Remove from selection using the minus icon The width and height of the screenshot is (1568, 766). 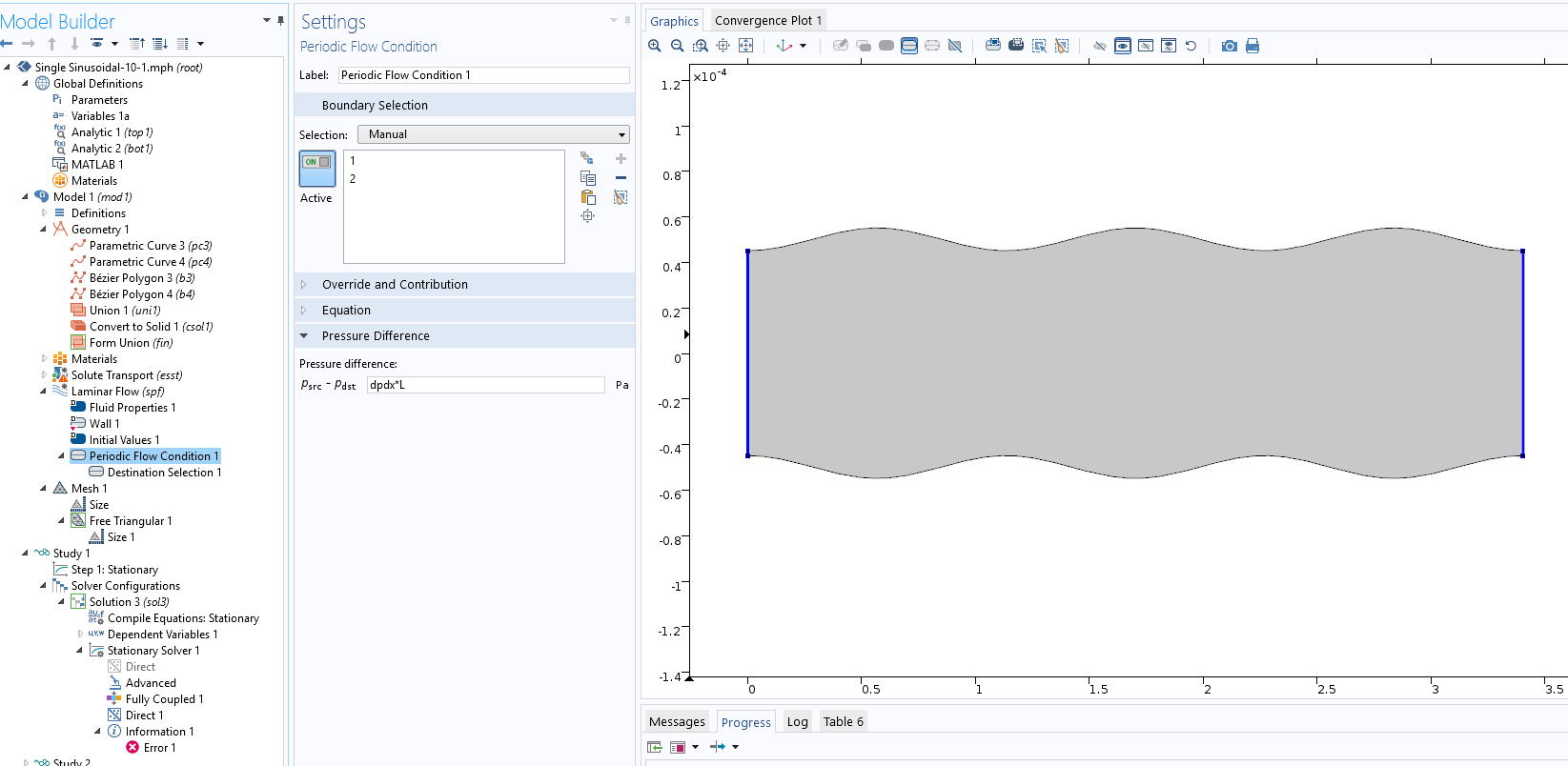621,178
